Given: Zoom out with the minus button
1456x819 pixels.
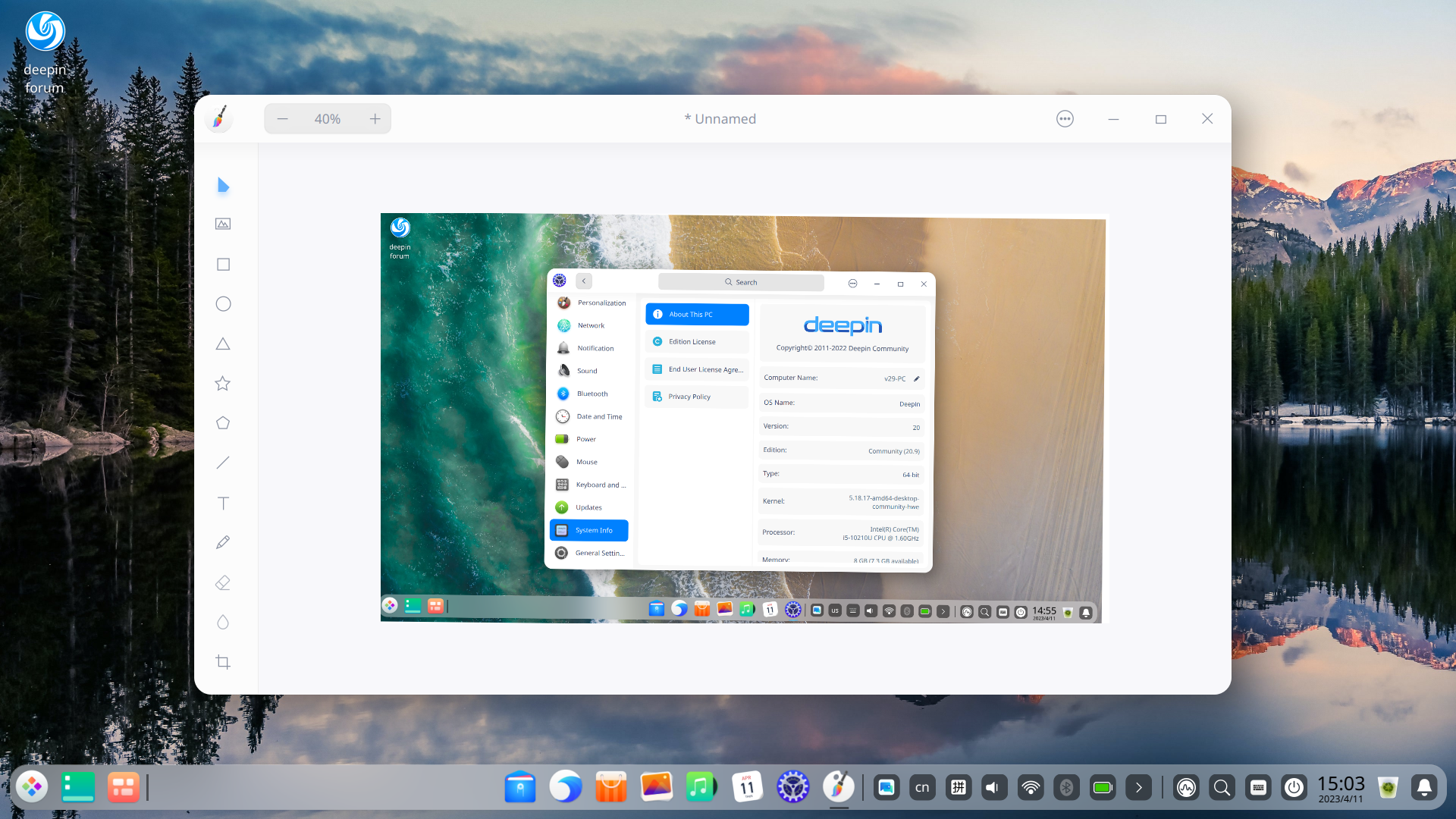Looking at the screenshot, I should click(x=282, y=118).
